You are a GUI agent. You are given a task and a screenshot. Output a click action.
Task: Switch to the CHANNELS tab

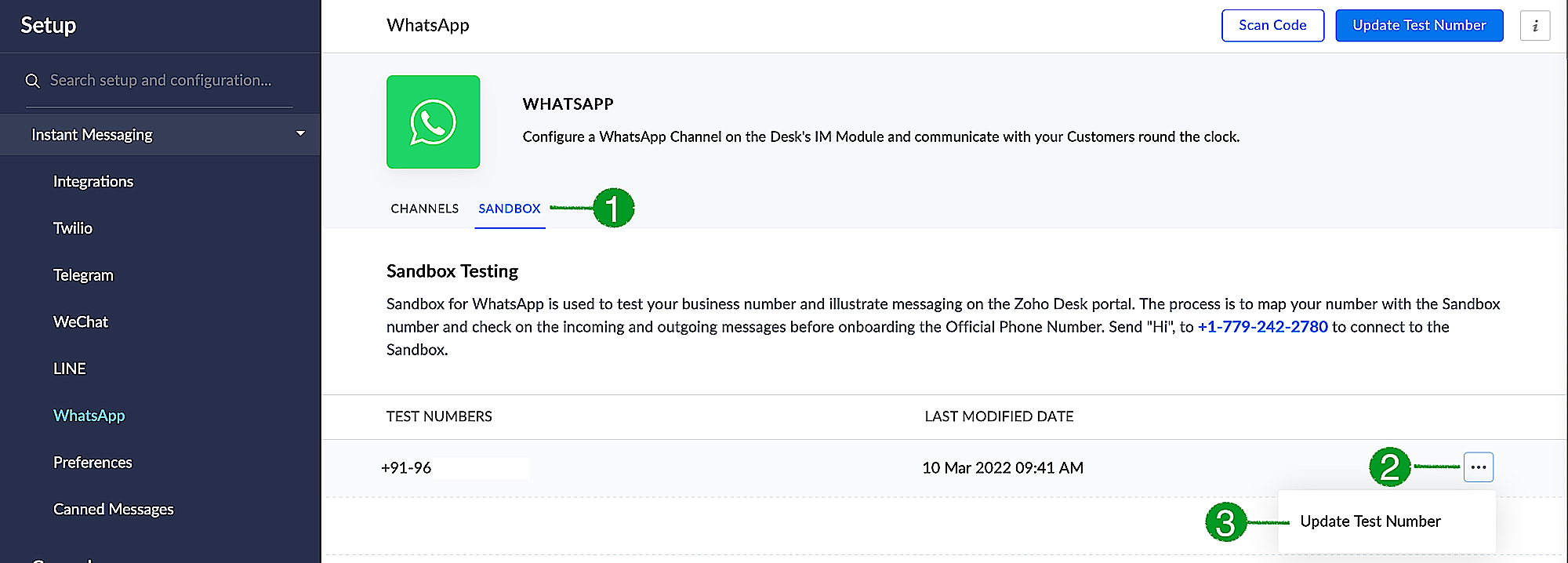click(424, 209)
